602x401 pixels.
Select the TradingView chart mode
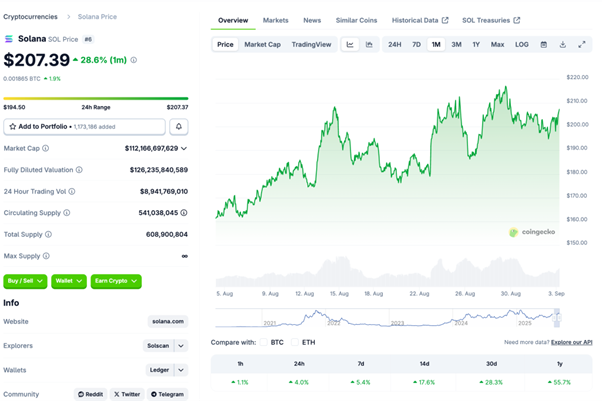point(311,45)
